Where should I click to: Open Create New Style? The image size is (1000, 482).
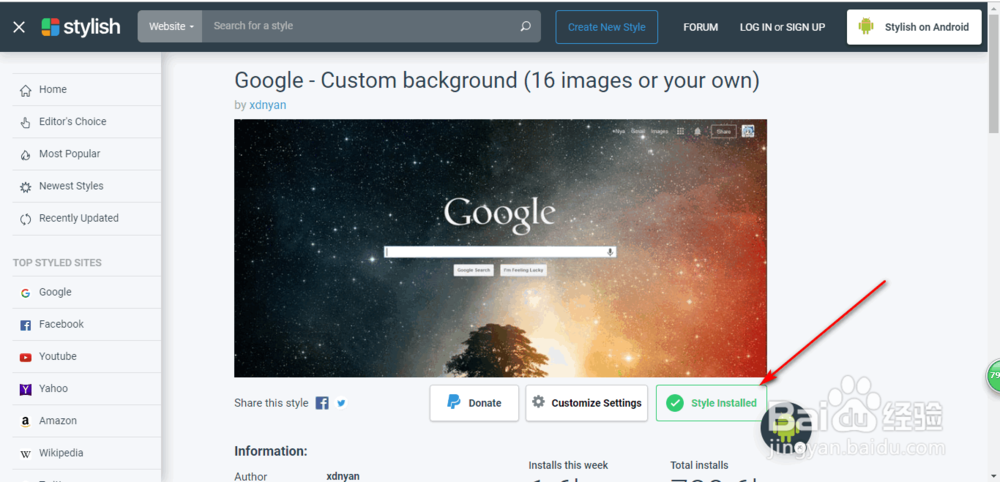(607, 27)
